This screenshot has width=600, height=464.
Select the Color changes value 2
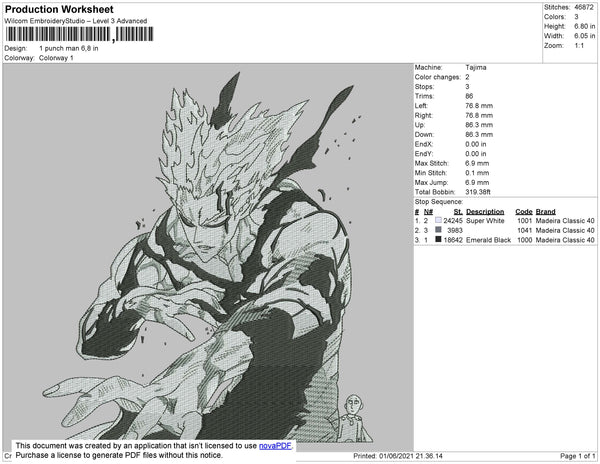pos(467,77)
